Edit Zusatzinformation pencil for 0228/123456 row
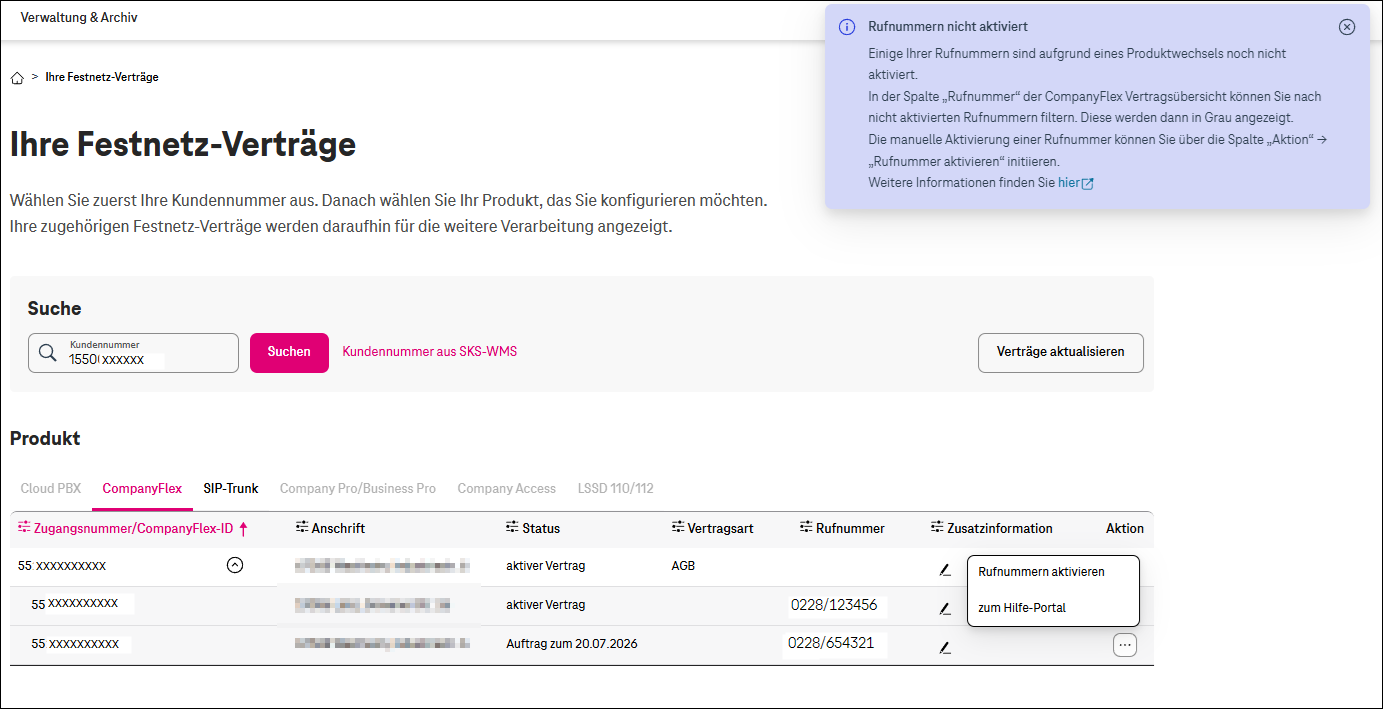Image resolution: width=1383 pixels, height=709 pixels. 944,608
